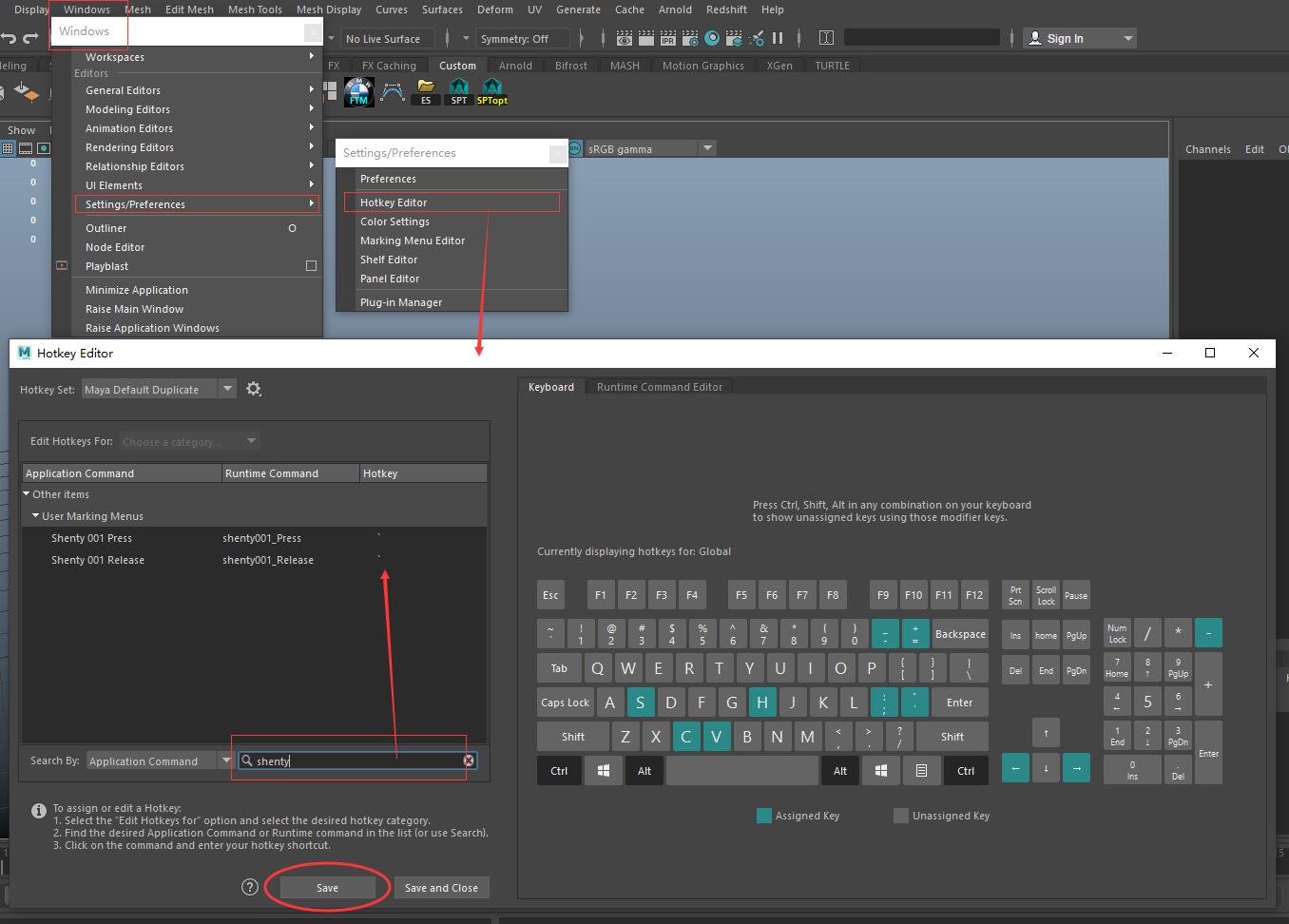
Task: Click the curve tool shelf icon
Action: [392, 91]
